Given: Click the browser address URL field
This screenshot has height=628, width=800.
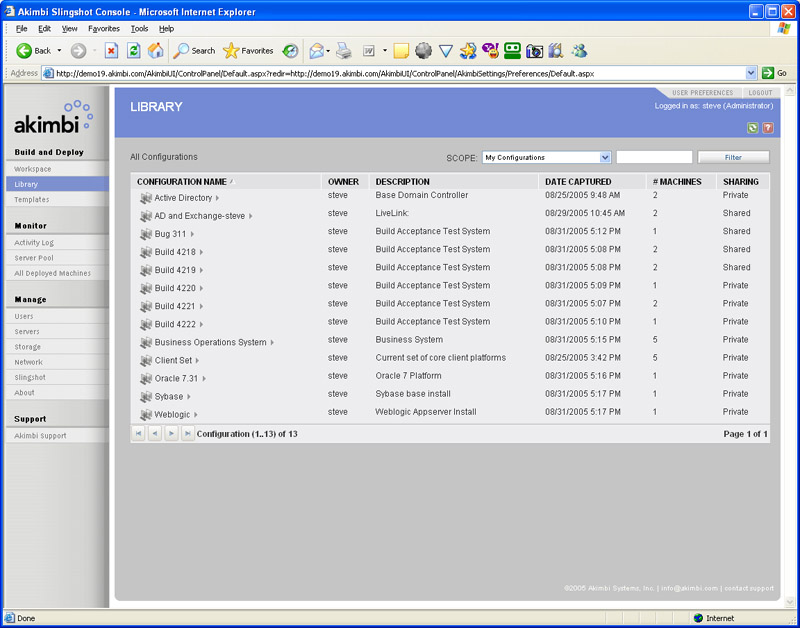Looking at the screenshot, I should tap(393, 73).
